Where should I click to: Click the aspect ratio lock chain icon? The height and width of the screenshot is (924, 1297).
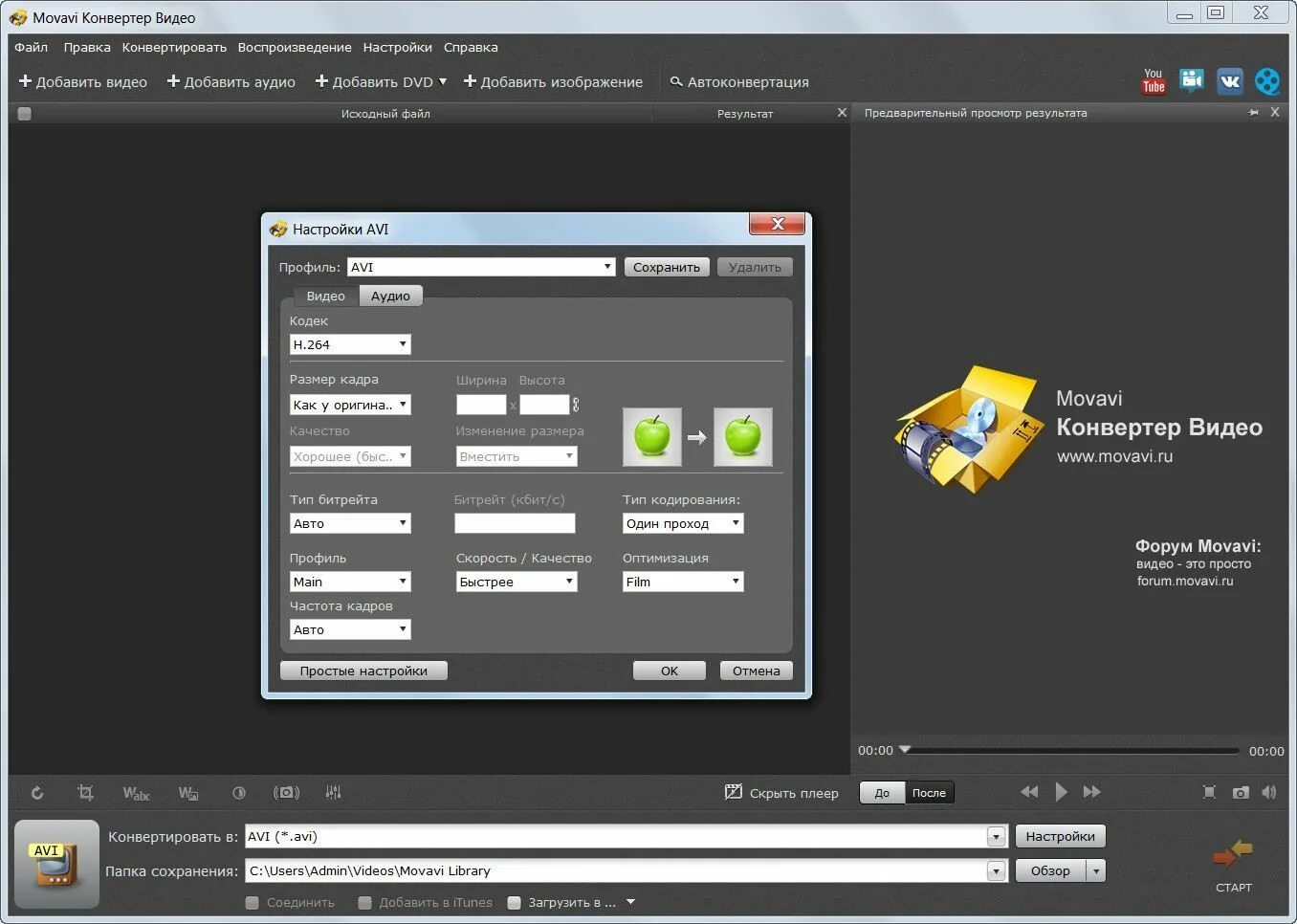(x=576, y=405)
